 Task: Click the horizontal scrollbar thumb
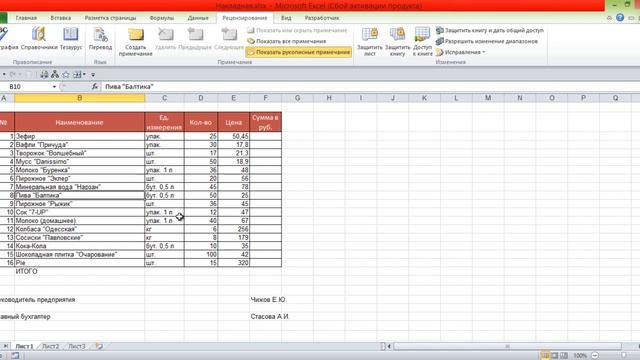[x=507, y=346]
